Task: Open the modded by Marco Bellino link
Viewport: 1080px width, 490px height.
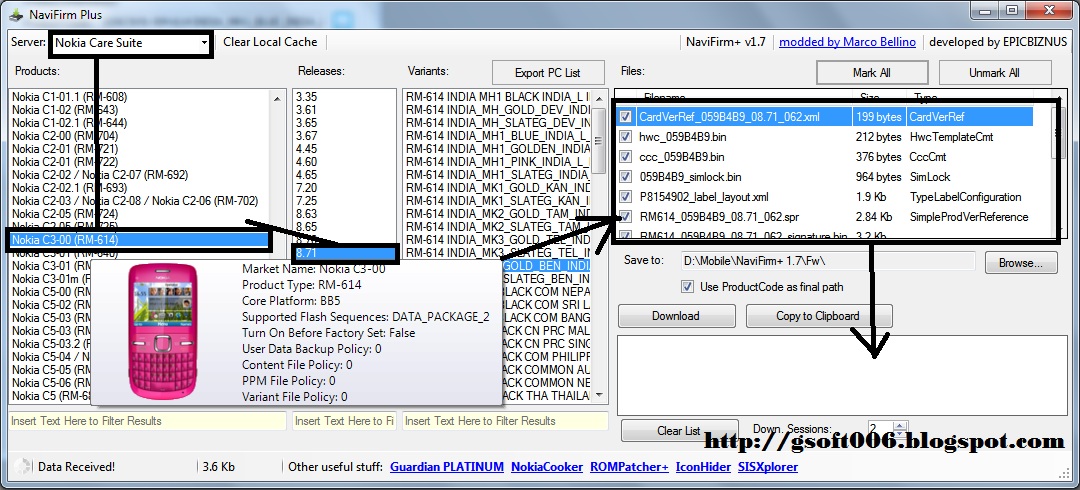Action: 847,42
